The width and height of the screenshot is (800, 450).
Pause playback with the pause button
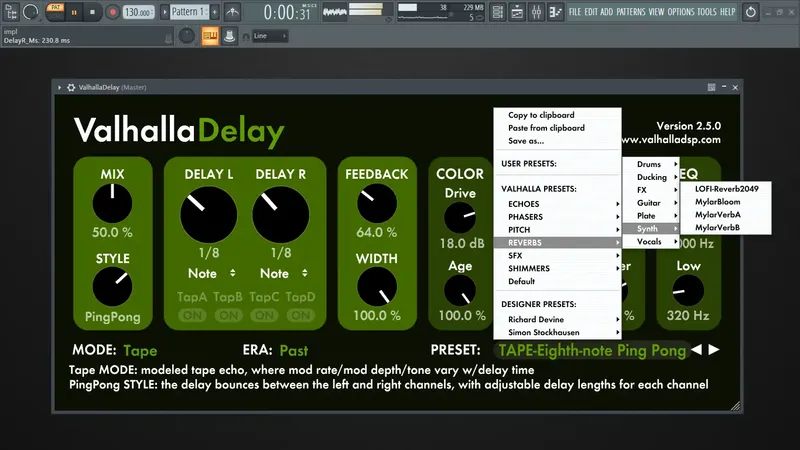74,12
